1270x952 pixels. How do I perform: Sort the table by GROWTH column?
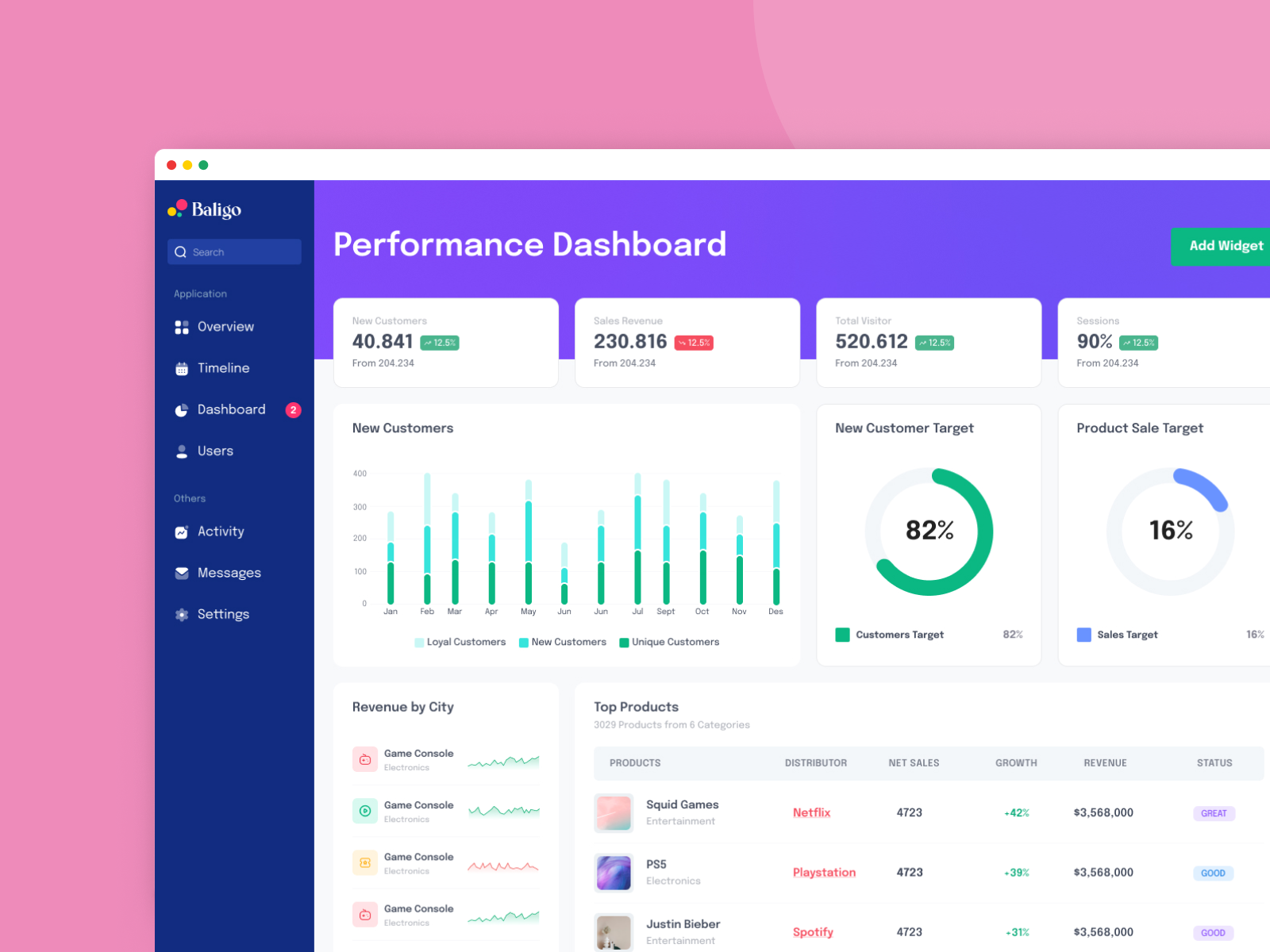(1016, 762)
